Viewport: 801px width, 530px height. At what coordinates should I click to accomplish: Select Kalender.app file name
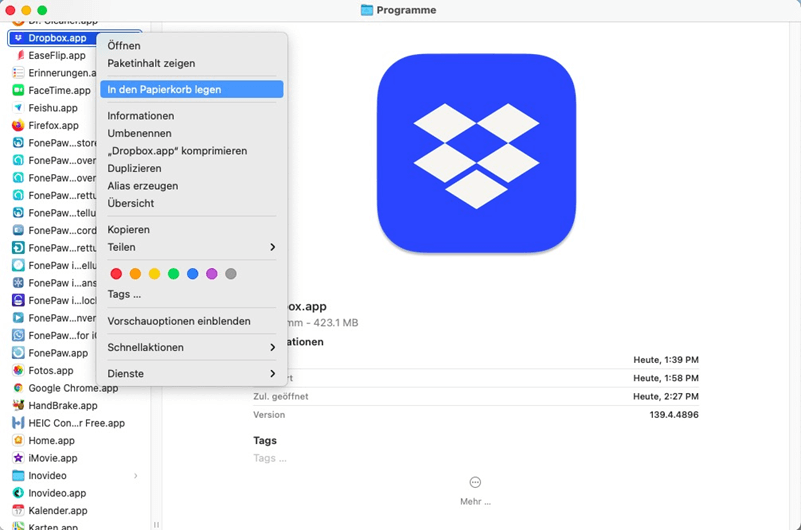pyautogui.click(x=58, y=511)
